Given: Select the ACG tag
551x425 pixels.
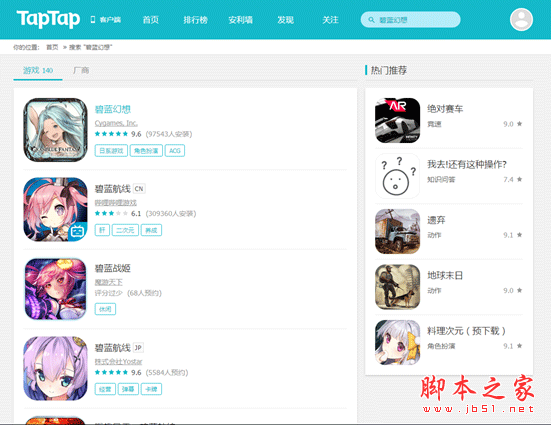Looking at the screenshot, I should (x=175, y=151).
